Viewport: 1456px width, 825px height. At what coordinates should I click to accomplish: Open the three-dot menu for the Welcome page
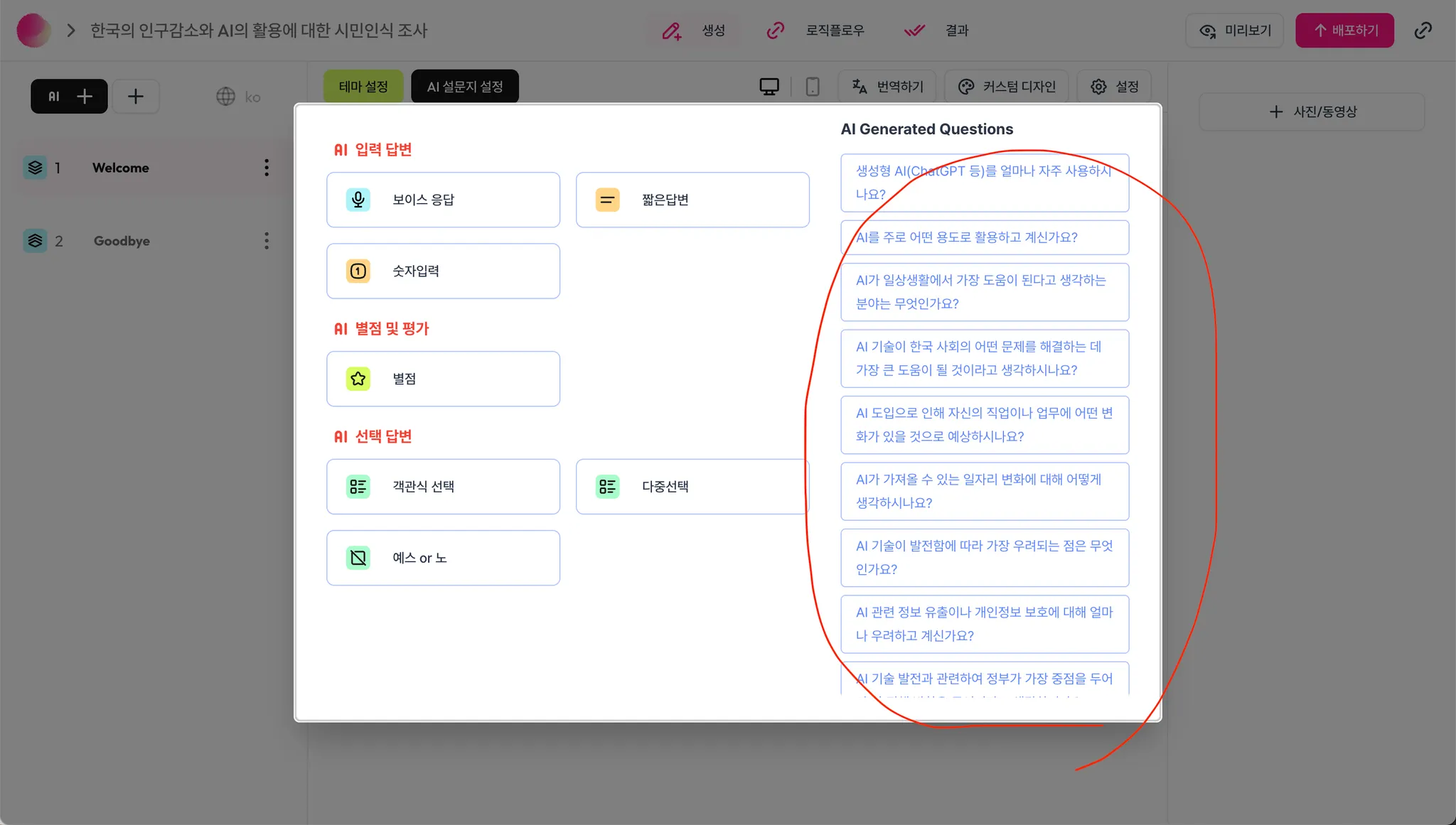coord(267,168)
